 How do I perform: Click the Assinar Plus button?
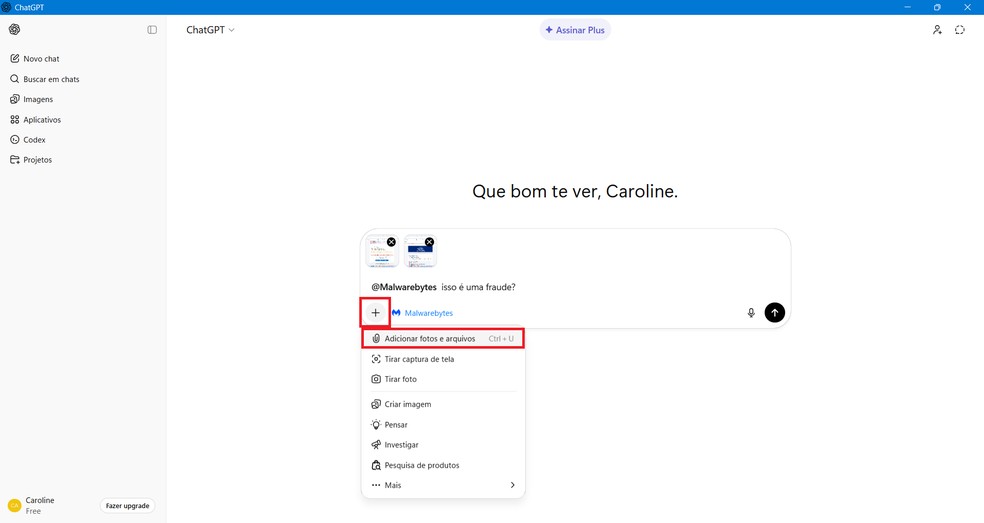(575, 30)
